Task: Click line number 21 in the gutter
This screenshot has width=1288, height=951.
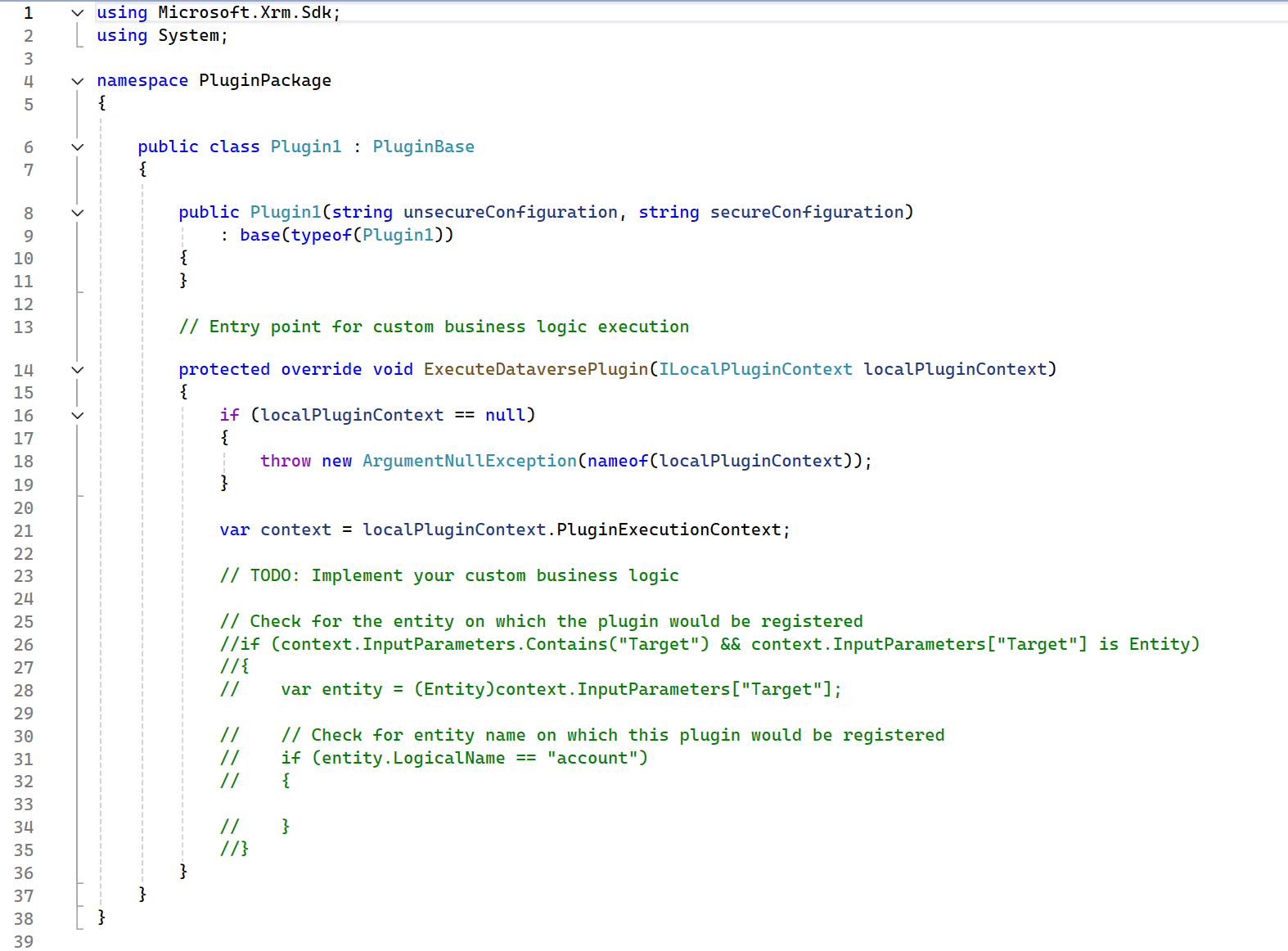Action: coord(24,530)
